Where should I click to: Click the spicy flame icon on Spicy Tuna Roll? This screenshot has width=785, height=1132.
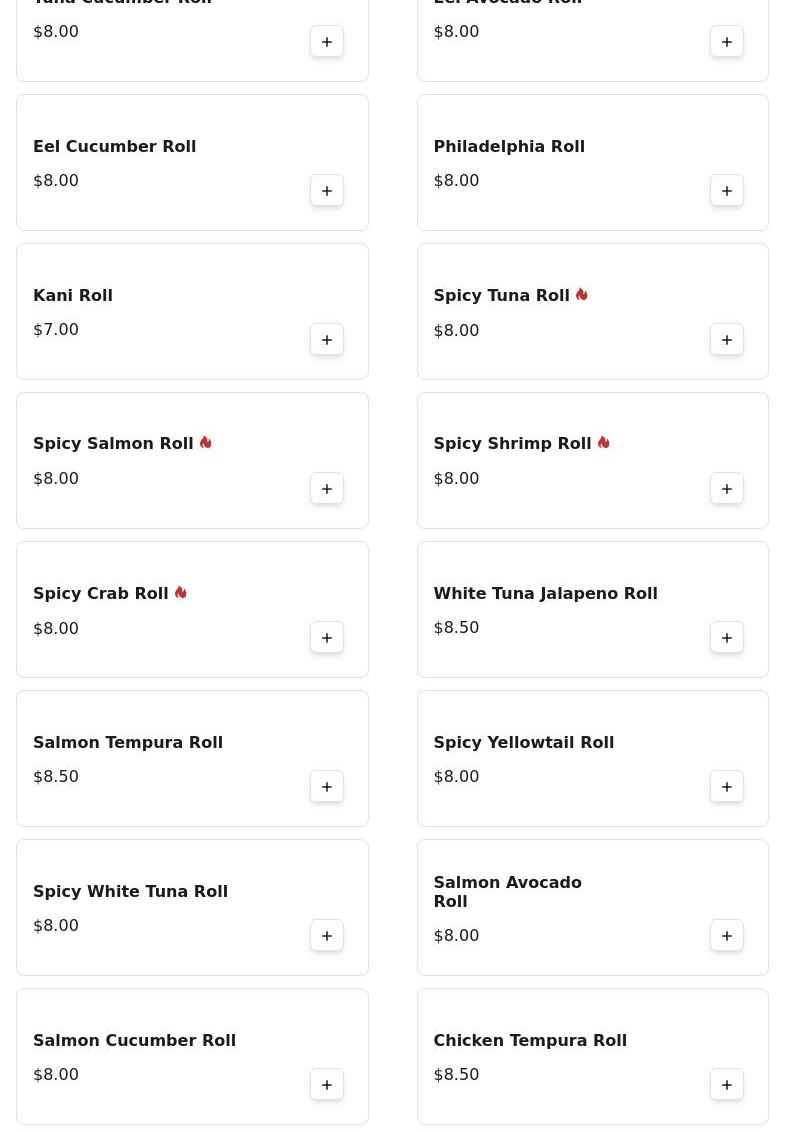[582, 295]
